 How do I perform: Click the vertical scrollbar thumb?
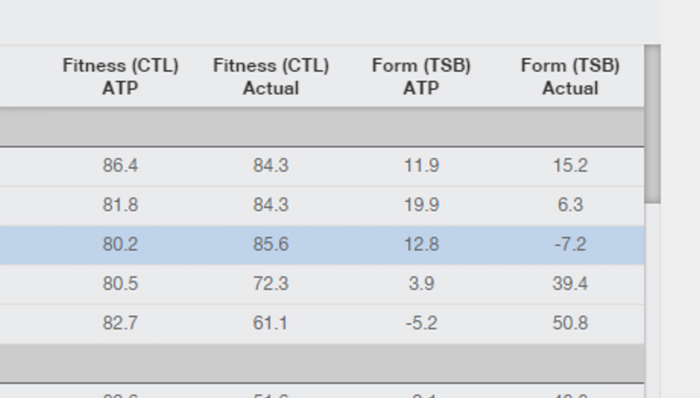tap(653, 124)
